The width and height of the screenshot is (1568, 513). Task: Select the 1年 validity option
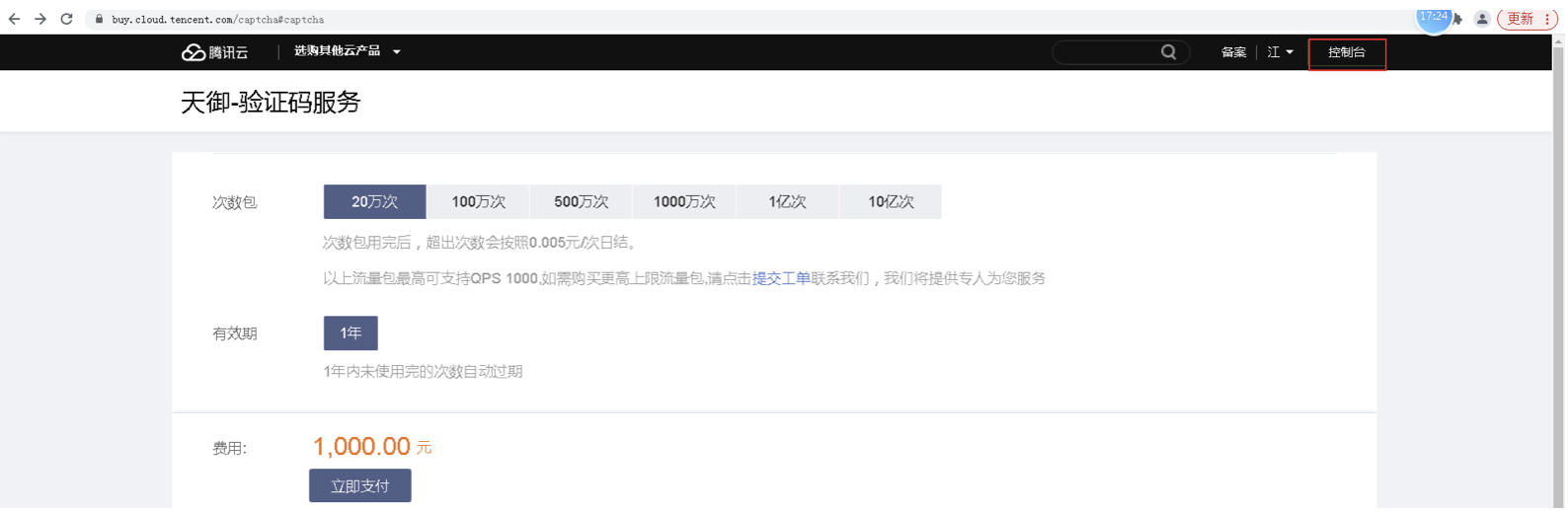[351, 333]
